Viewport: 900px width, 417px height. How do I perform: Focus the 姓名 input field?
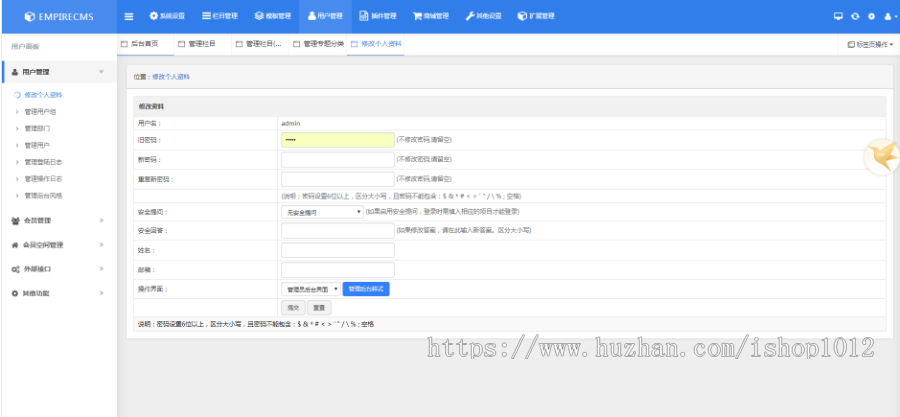coord(338,250)
